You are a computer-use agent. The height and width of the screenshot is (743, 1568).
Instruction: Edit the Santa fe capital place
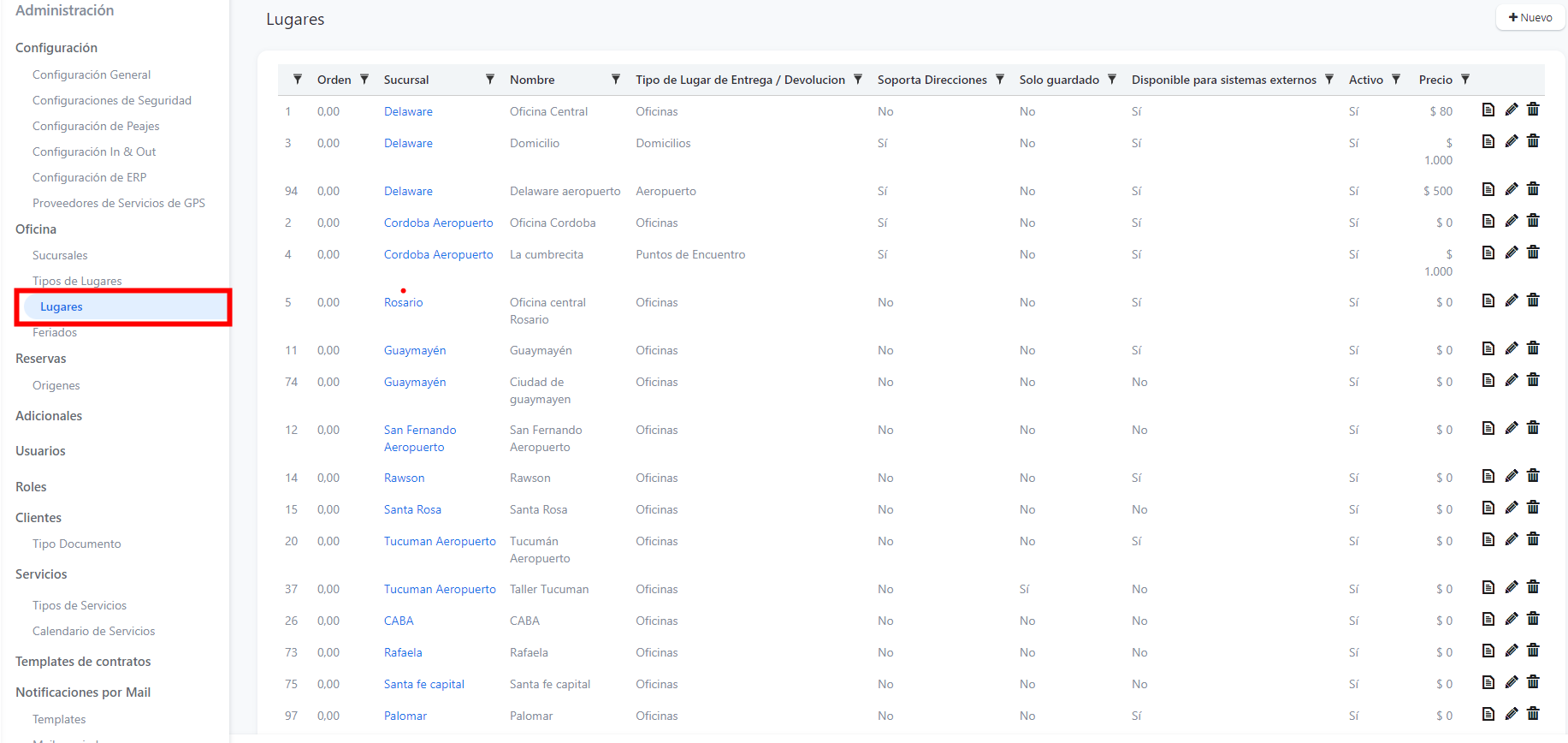(x=1511, y=682)
